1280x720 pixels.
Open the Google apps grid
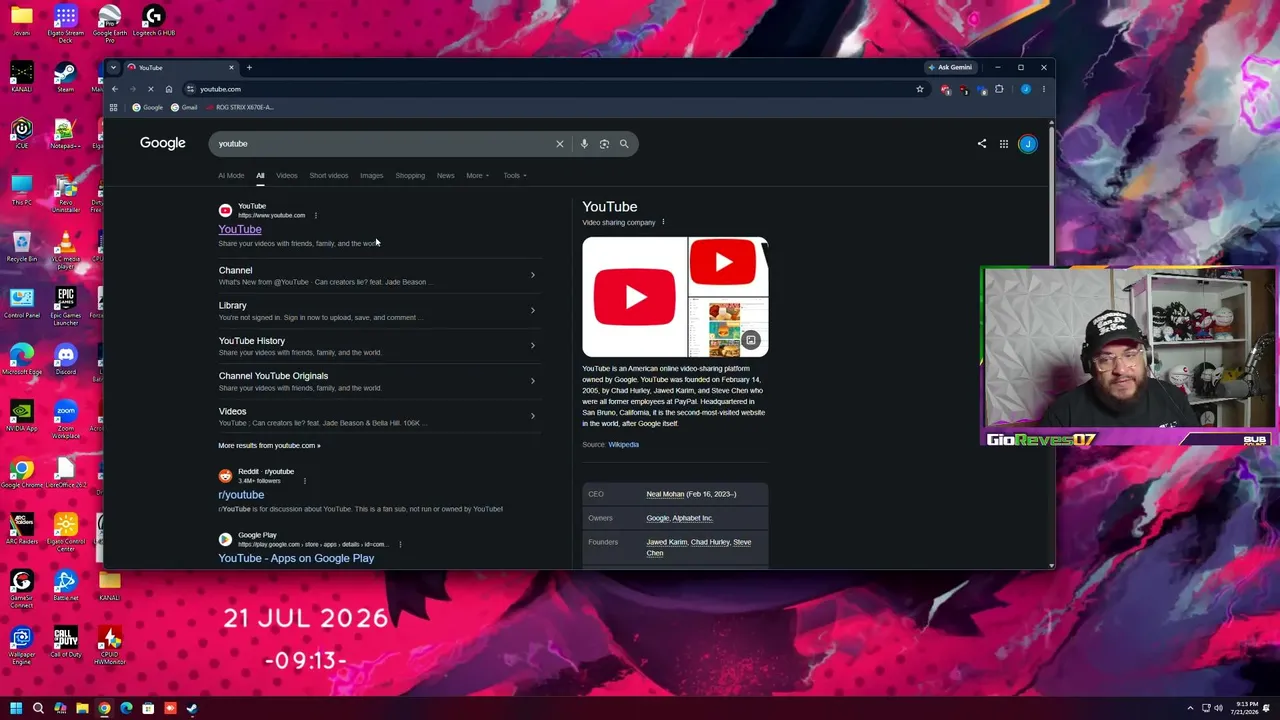click(1004, 144)
